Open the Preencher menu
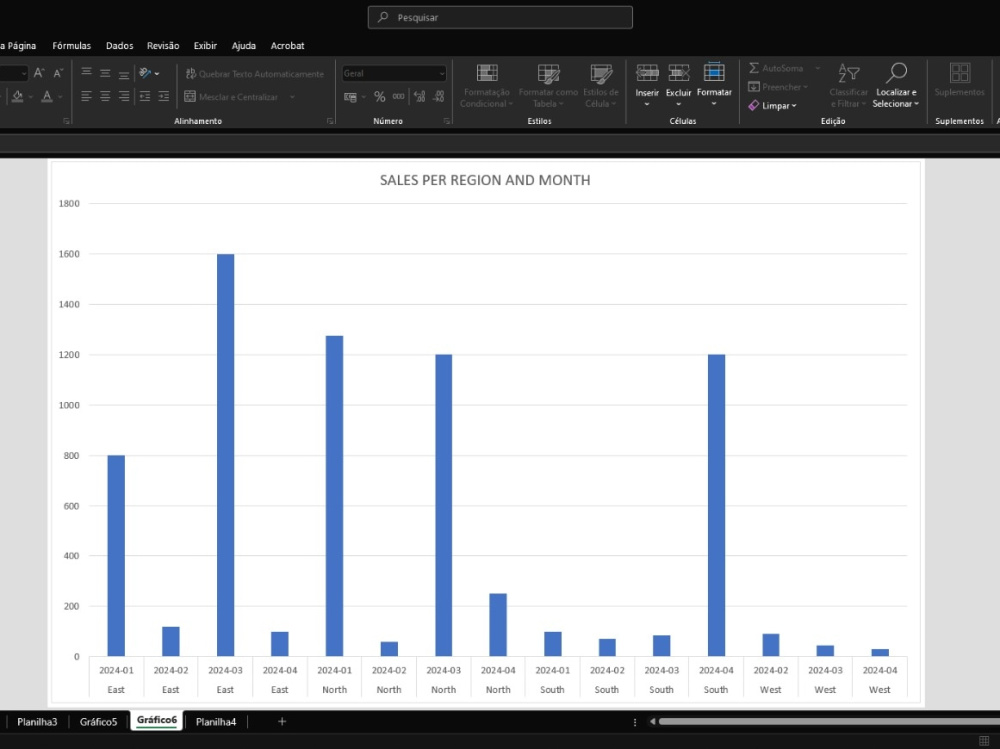Image resolution: width=1000 pixels, height=749 pixels. point(778,87)
